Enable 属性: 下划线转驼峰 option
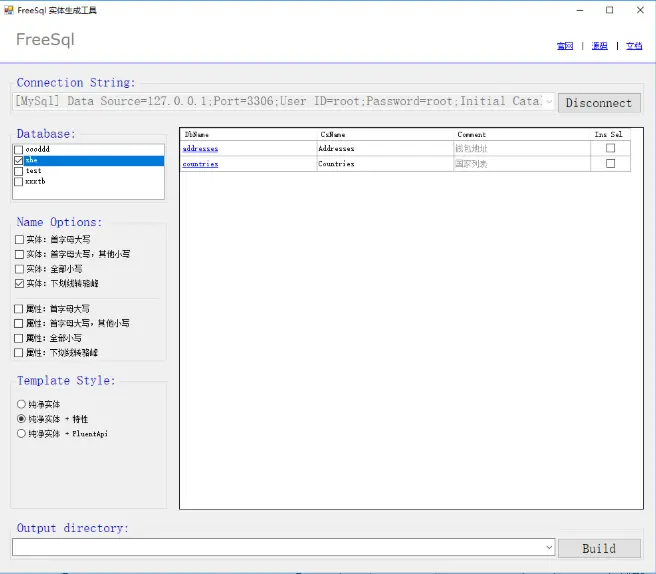Image resolution: width=656 pixels, height=574 pixels. pos(18,353)
